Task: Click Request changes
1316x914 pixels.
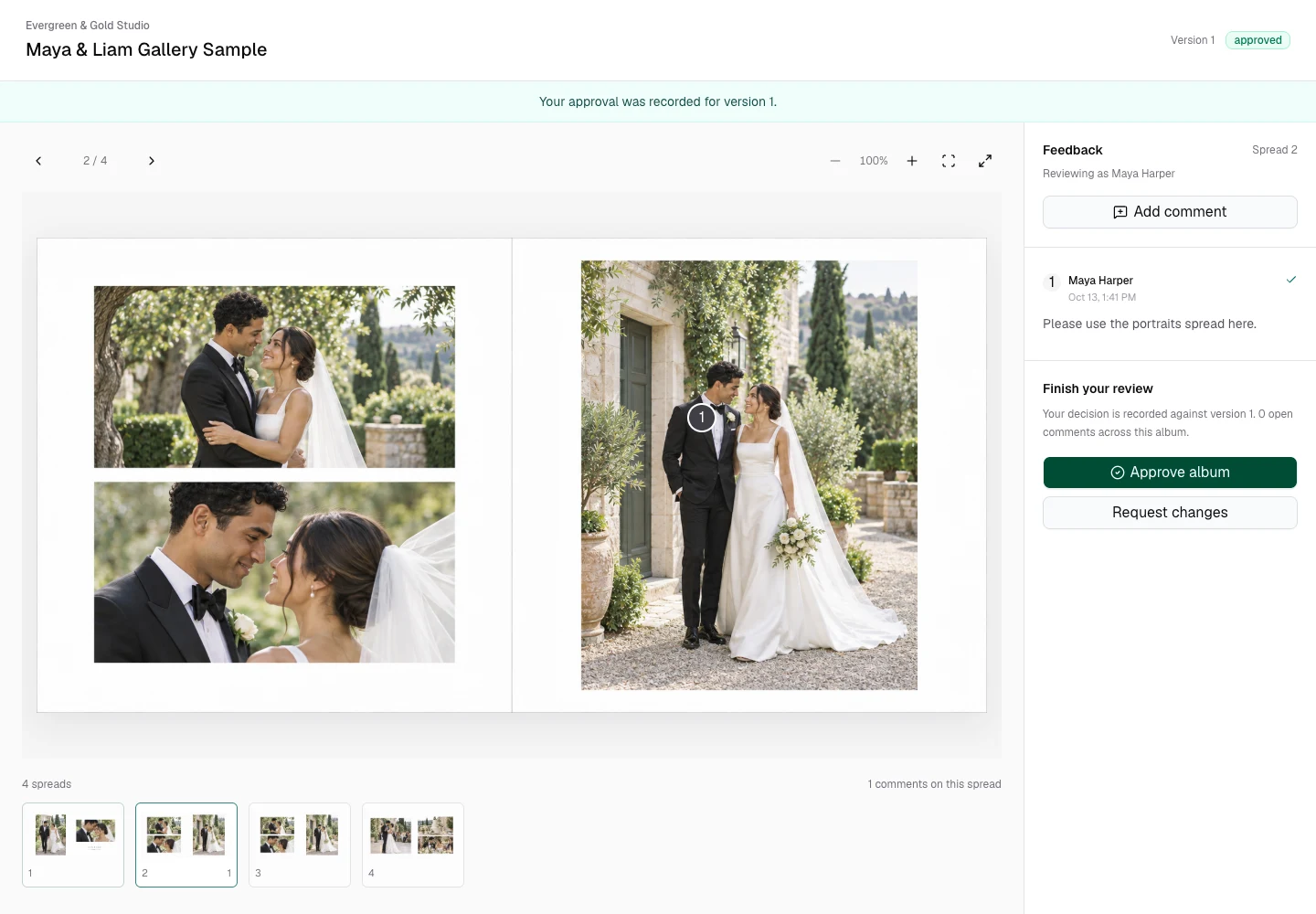Action: coord(1170,513)
